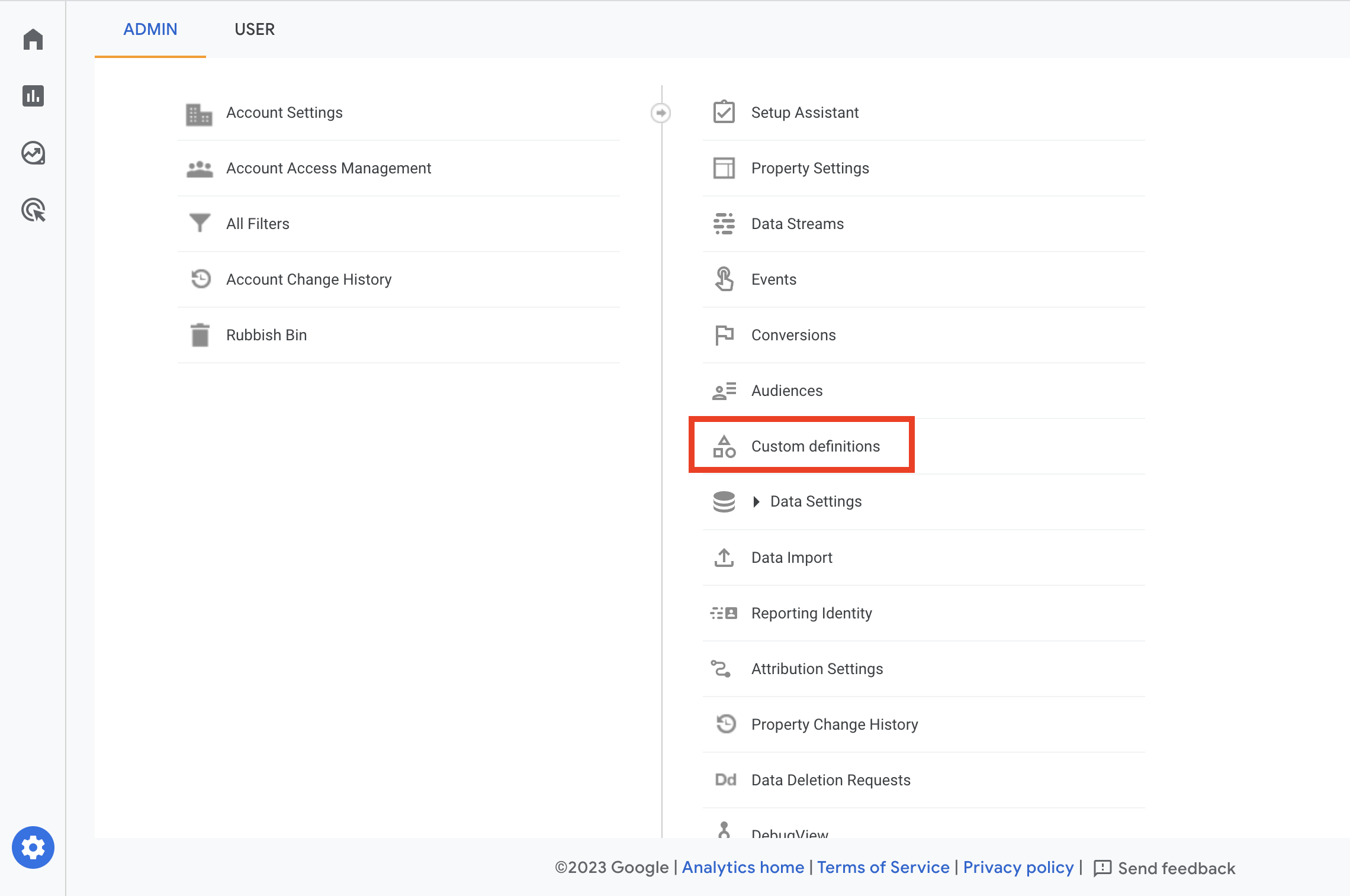Click the Account Access Management people icon
The image size is (1350, 896).
[200, 169]
